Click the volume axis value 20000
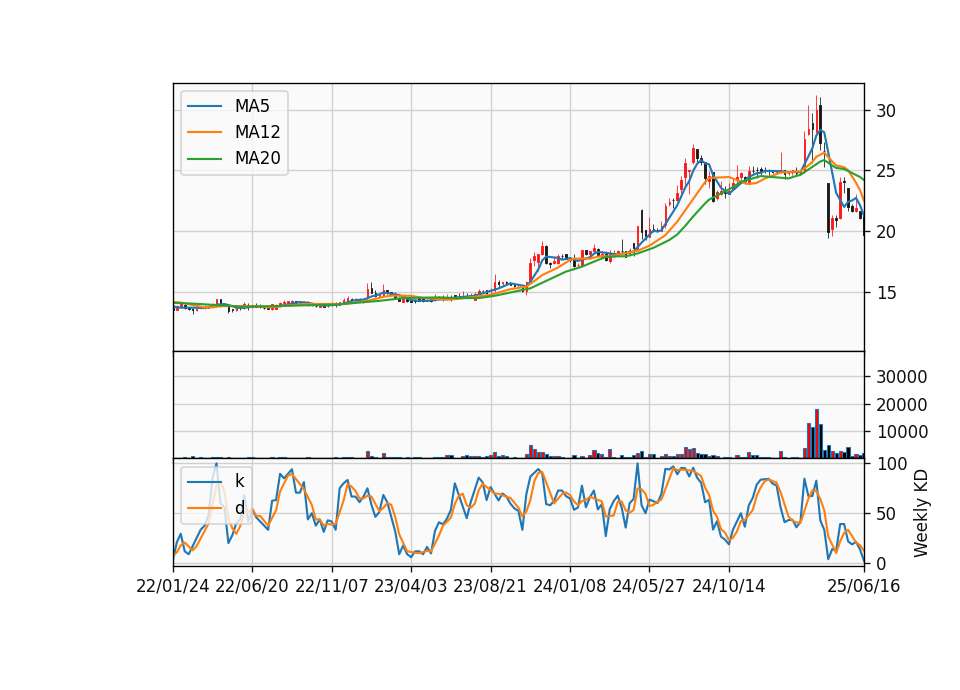Viewport: 960px width, 690px height. (x=901, y=405)
